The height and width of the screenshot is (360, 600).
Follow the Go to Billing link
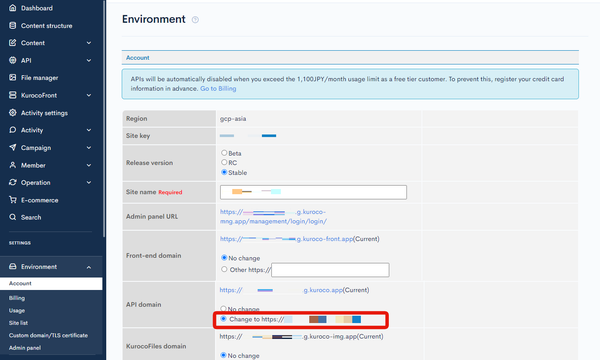[218, 88]
